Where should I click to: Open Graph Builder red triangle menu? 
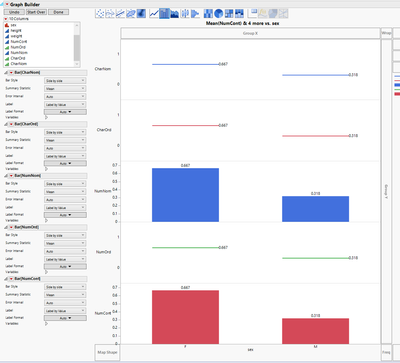pos(6,4)
